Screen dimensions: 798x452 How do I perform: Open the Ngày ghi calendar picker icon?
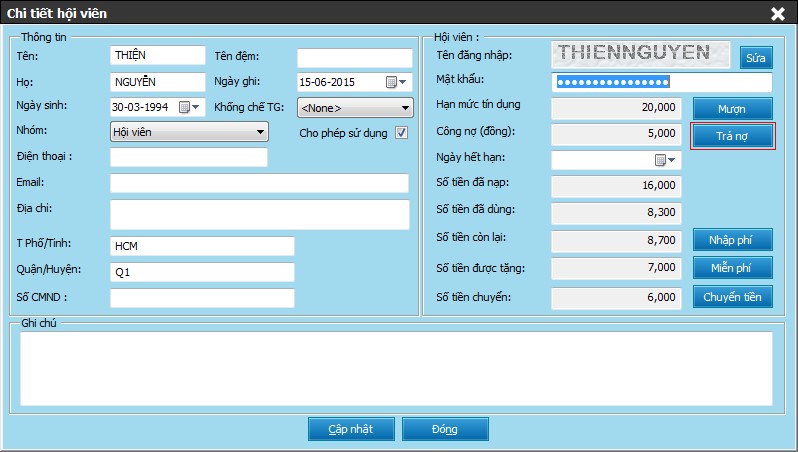pyautogui.click(x=392, y=82)
